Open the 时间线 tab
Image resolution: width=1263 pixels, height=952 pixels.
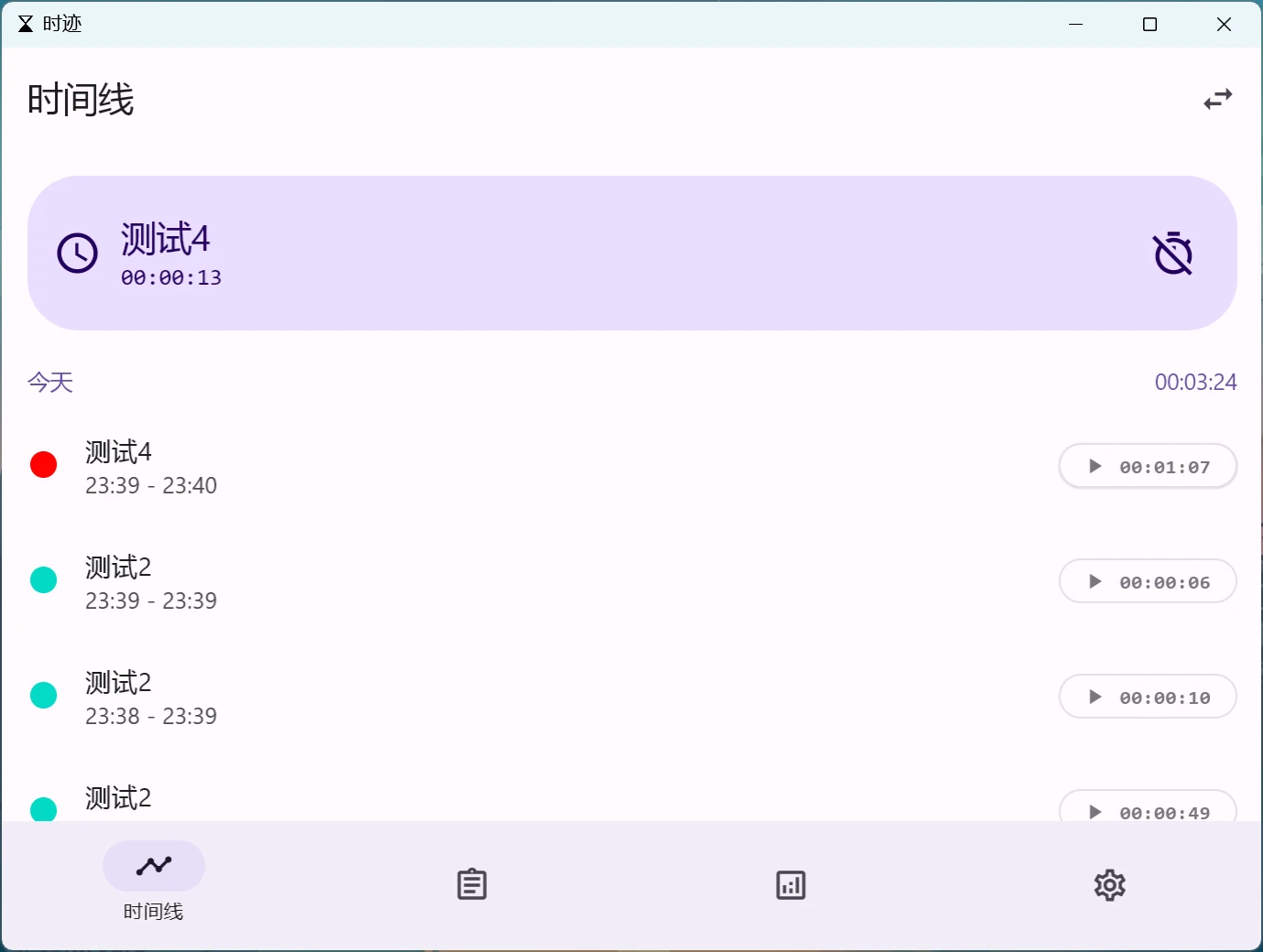coord(154,883)
